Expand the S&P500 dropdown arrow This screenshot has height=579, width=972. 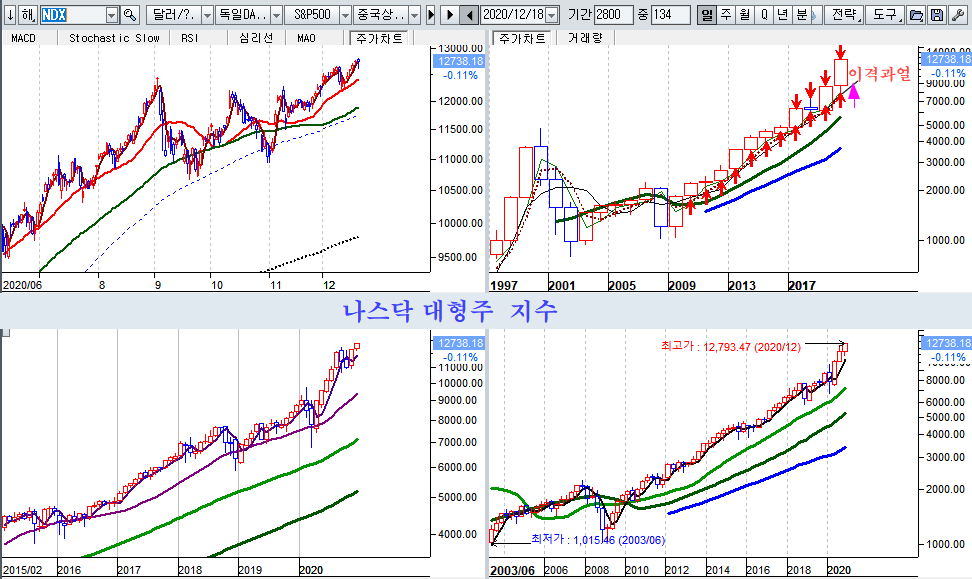pos(346,15)
